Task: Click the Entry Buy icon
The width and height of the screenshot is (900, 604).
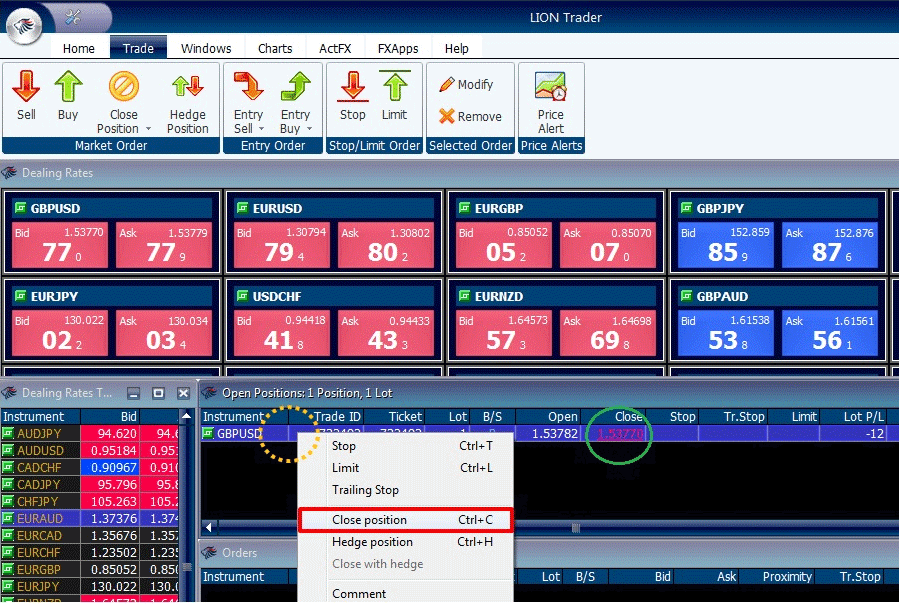Action: pos(296,87)
